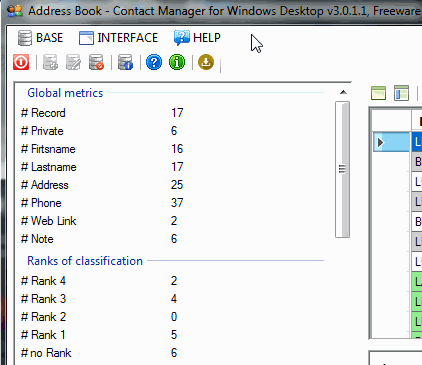The image size is (422, 365).
Task: Click the add record database icon
Action: click(x=50, y=62)
